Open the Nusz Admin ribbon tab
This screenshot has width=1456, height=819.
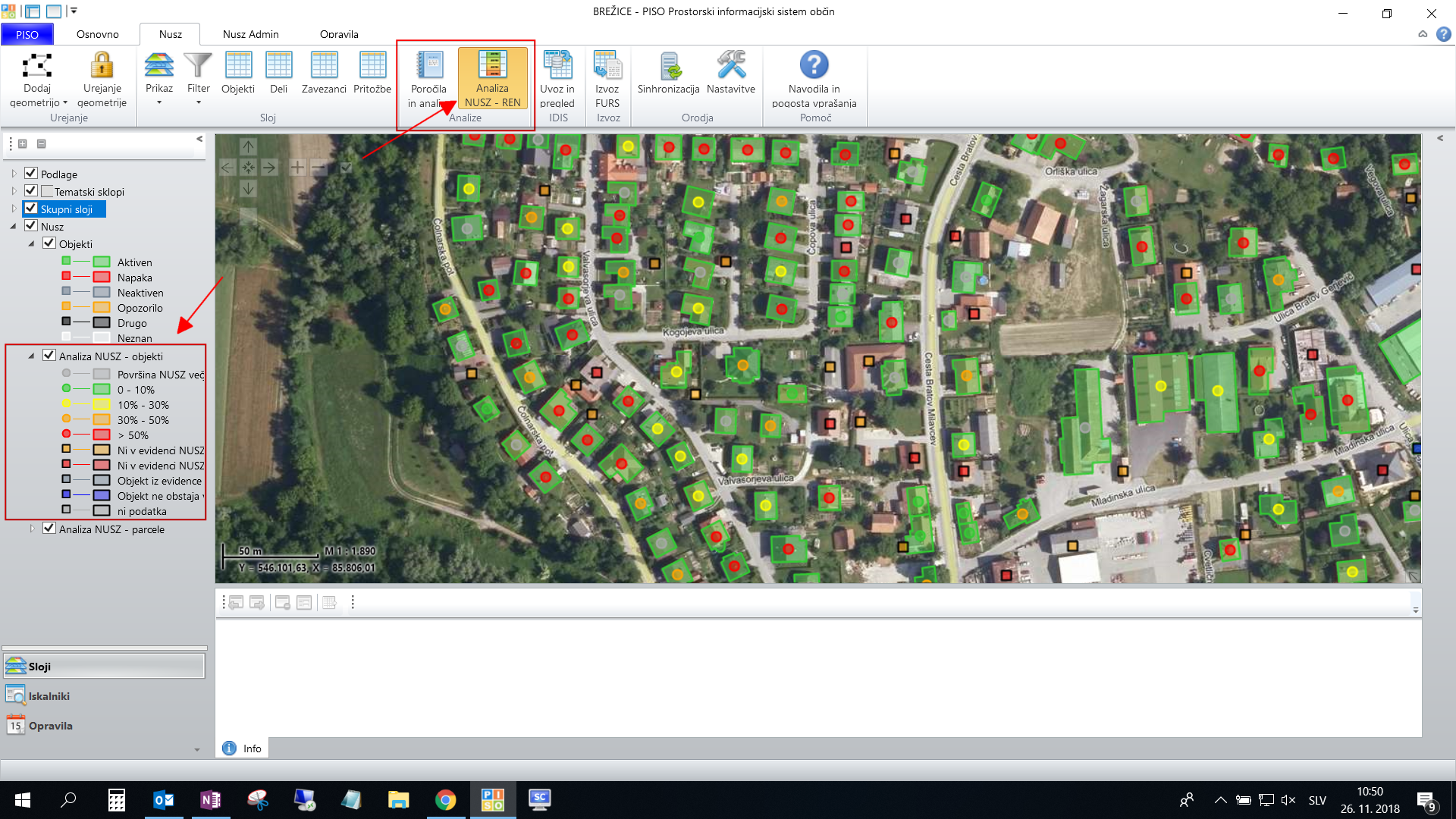[250, 34]
